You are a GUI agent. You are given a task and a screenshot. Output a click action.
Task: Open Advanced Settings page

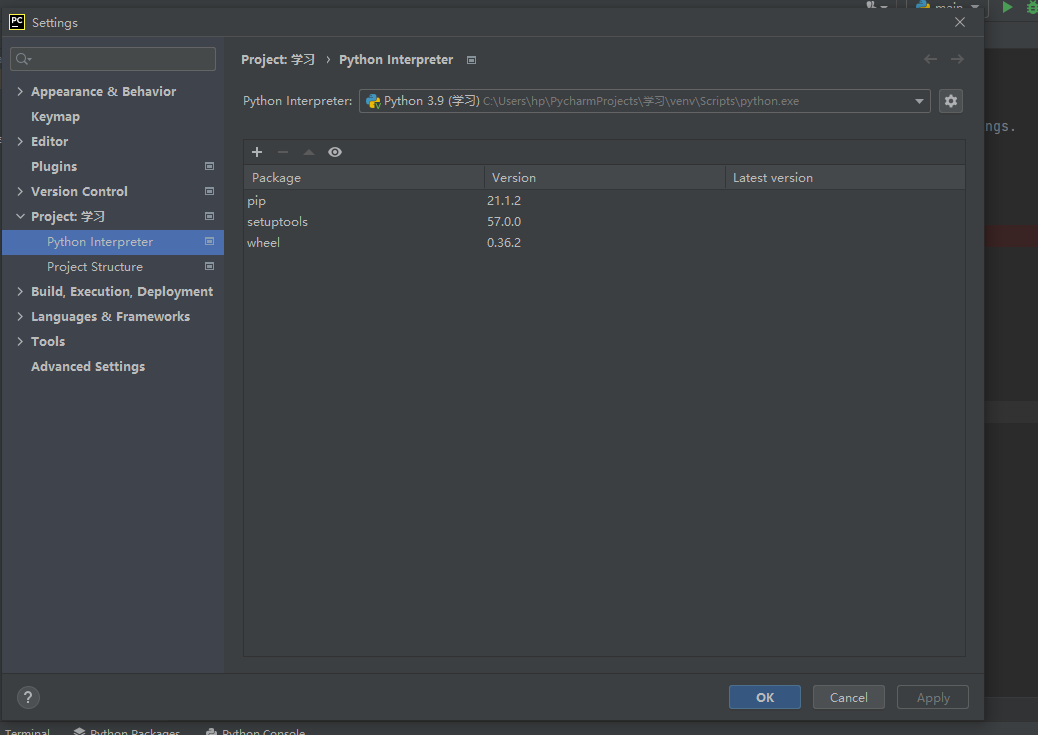coord(88,367)
